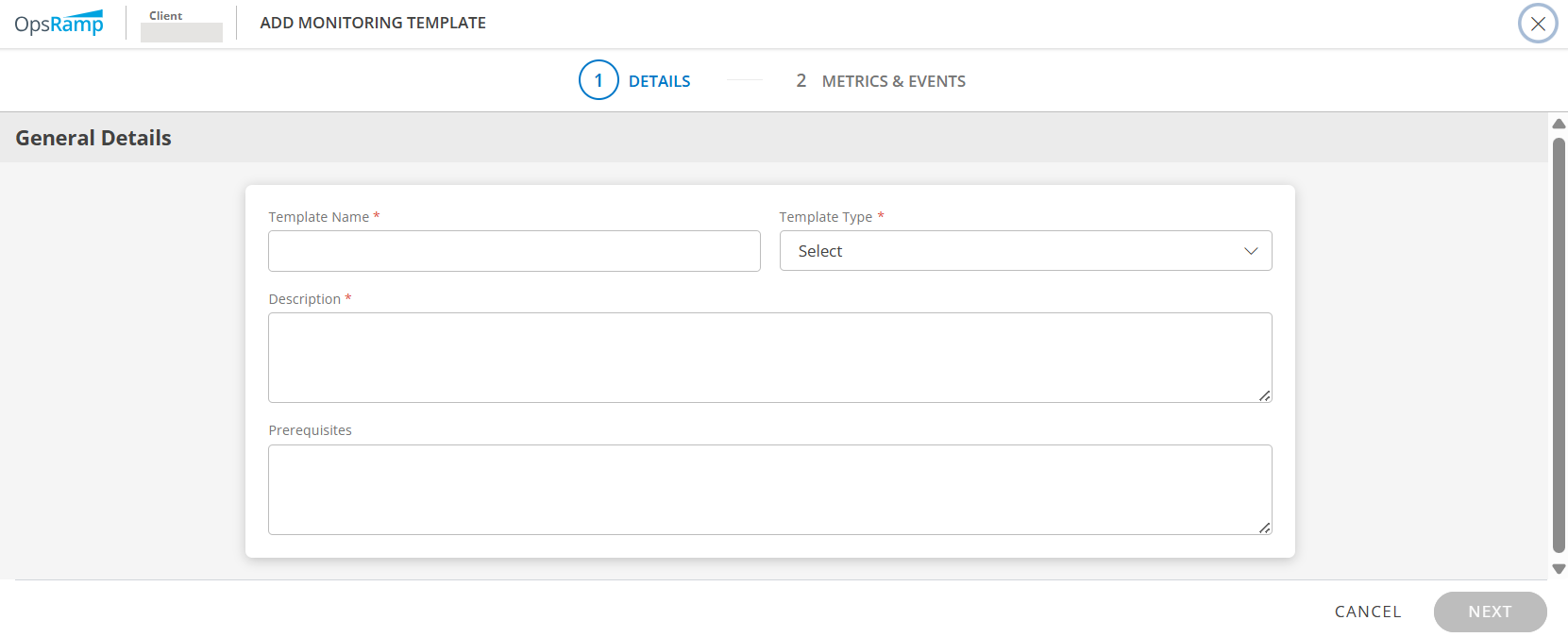Click the OpsRamp logo
1568x637 pixels.
59,24
